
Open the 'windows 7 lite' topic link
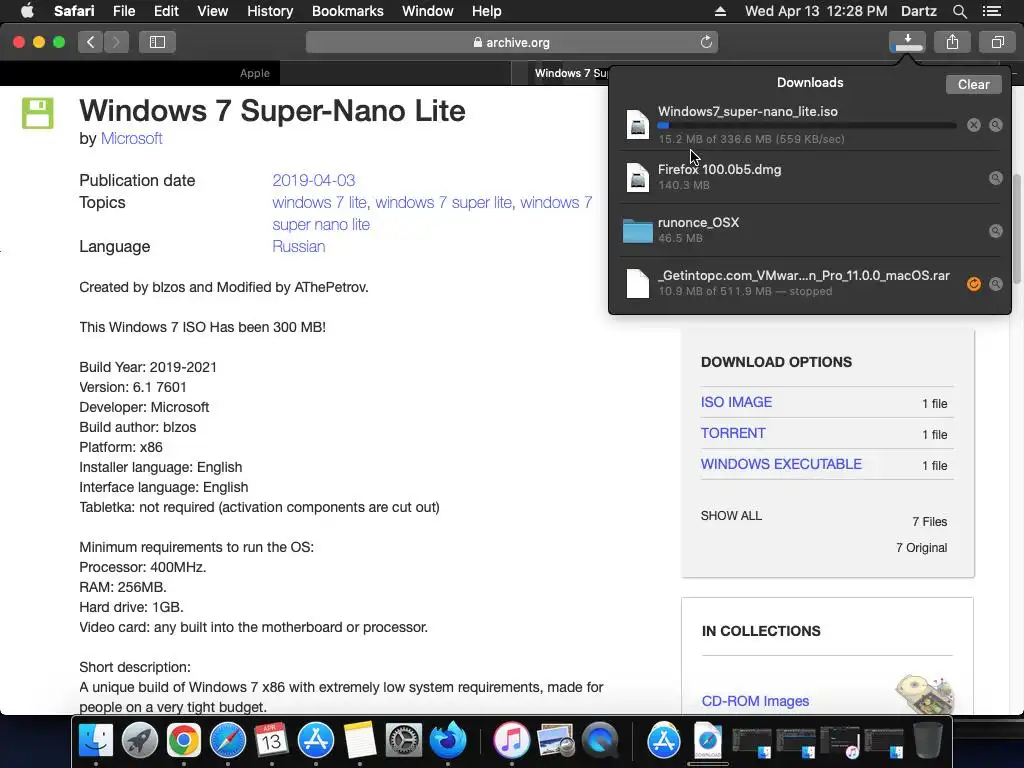(319, 202)
